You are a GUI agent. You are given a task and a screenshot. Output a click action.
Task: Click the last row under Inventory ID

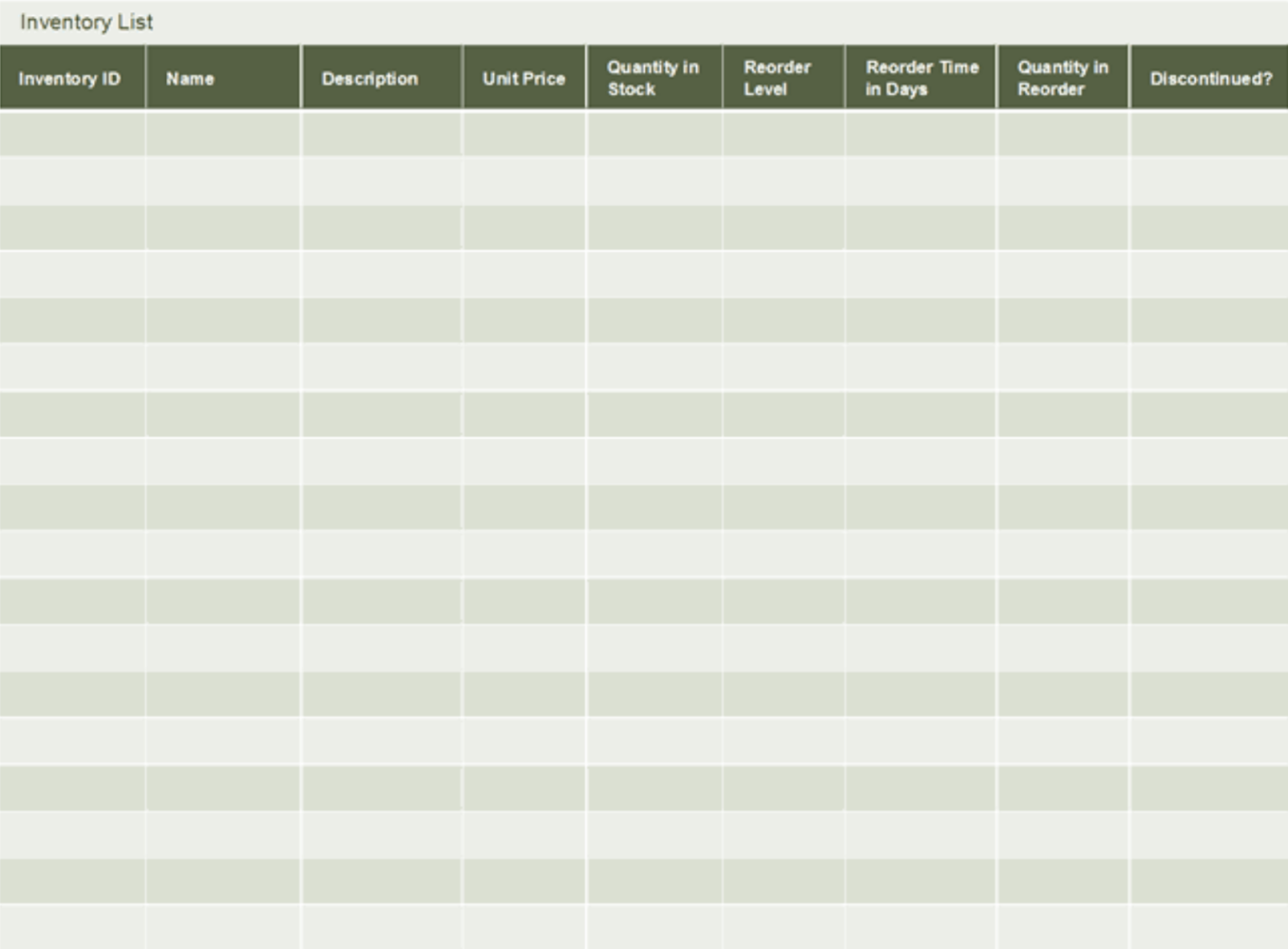click(x=71, y=926)
